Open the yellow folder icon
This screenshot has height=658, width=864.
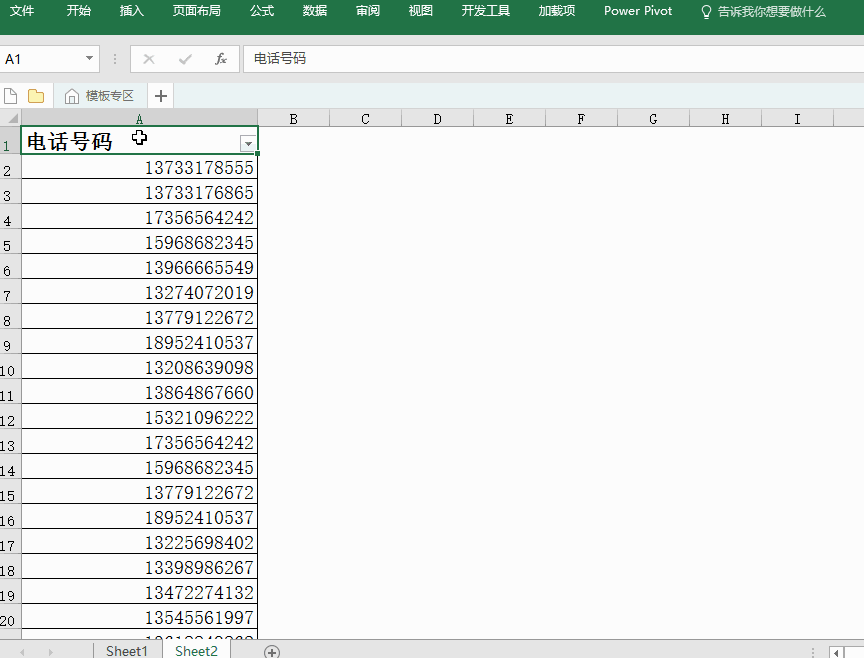[36, 96]
